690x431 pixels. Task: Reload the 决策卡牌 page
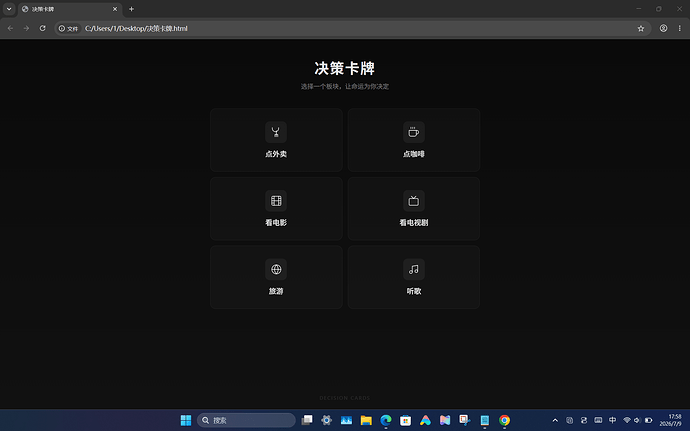coord(43,28)
